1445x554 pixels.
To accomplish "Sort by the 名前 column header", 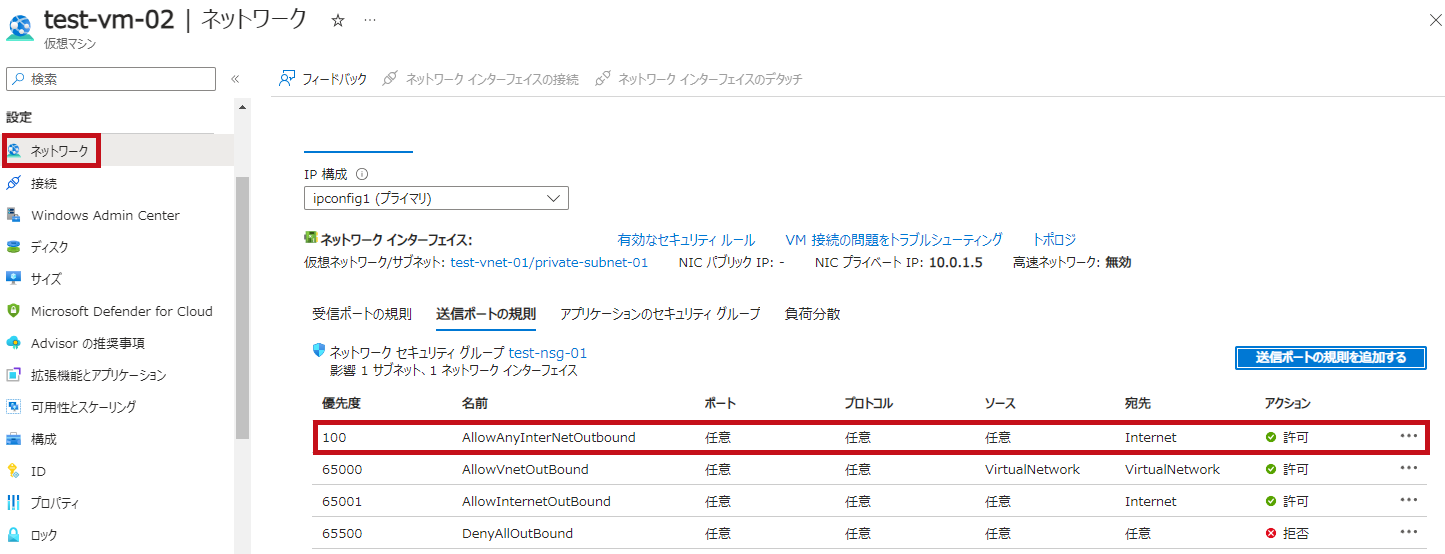I will 475,404.
